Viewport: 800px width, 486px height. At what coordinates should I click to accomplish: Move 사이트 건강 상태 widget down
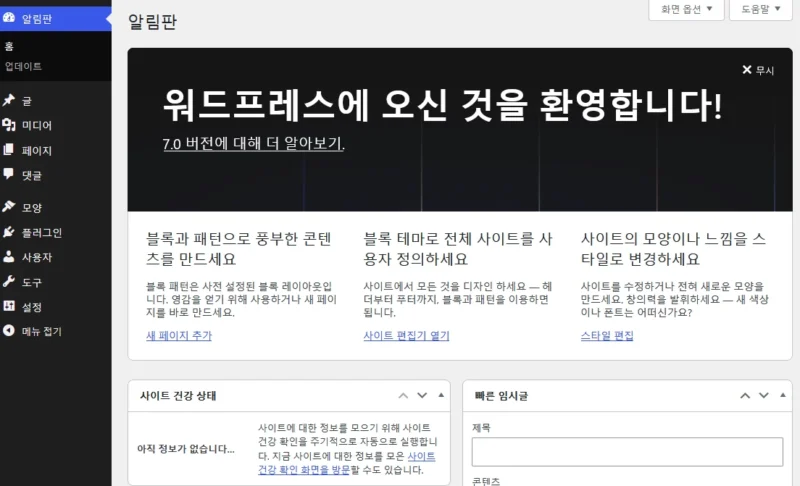click(422, 395)
